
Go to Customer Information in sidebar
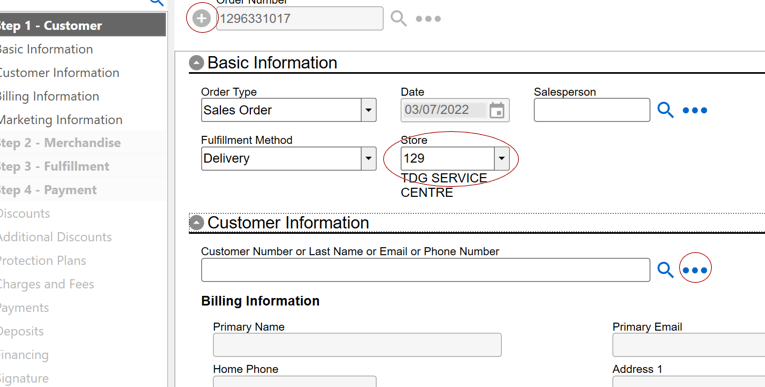(x=59, y=73)
